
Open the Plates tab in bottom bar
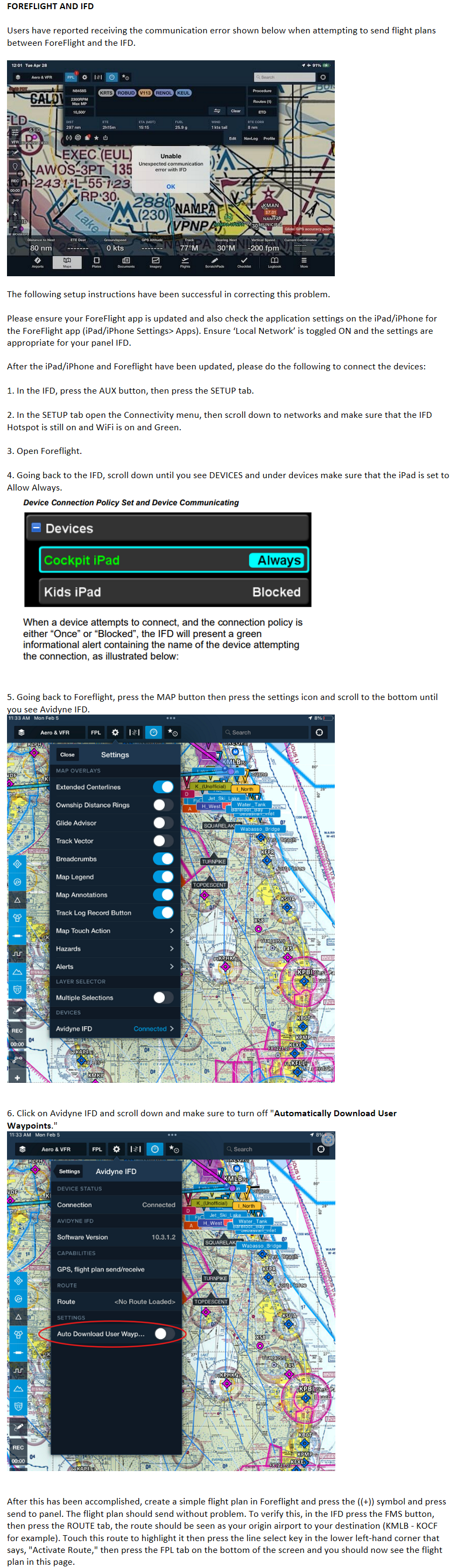(x=96, y=262)
